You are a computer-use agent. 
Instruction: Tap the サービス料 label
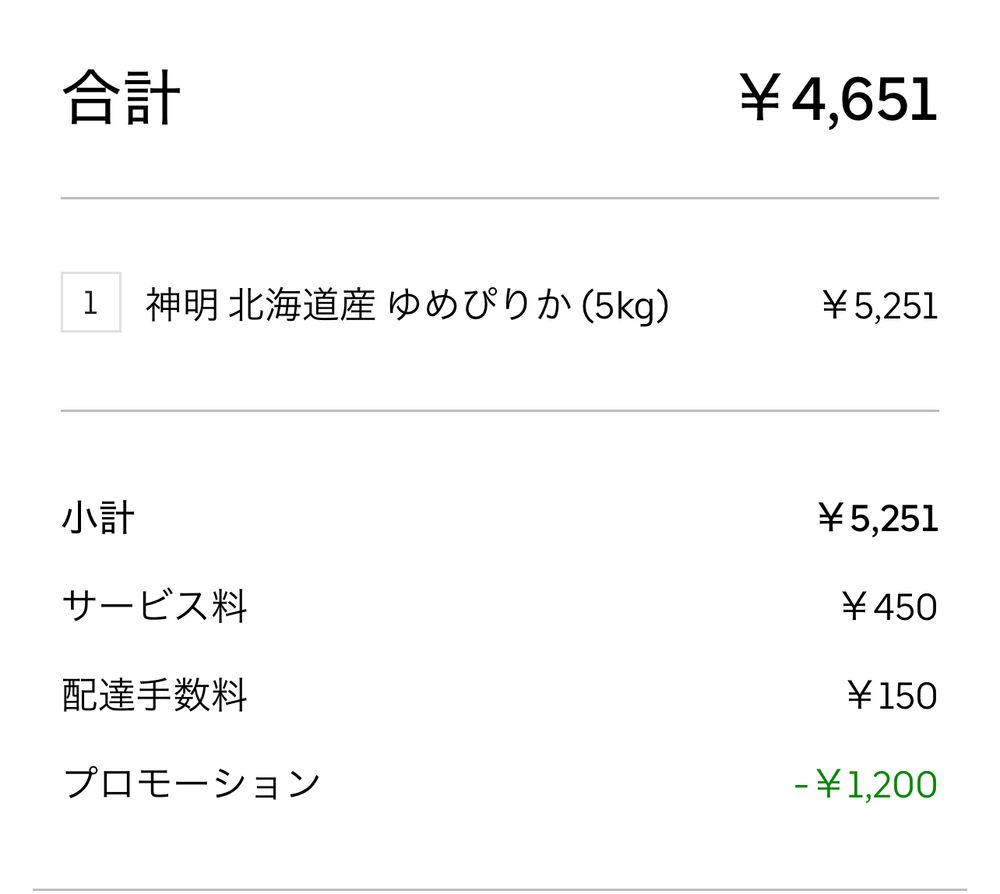[x=154, y=606]
